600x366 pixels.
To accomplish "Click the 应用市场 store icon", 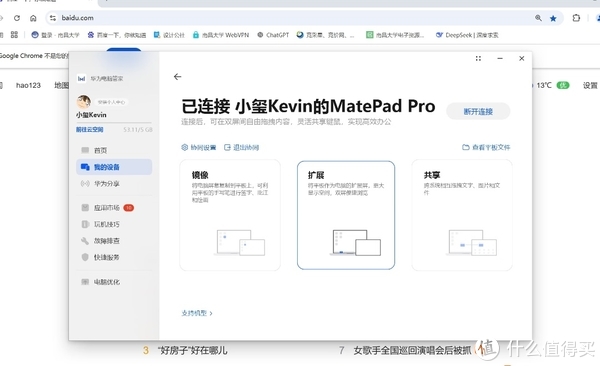I will [85, 208].
